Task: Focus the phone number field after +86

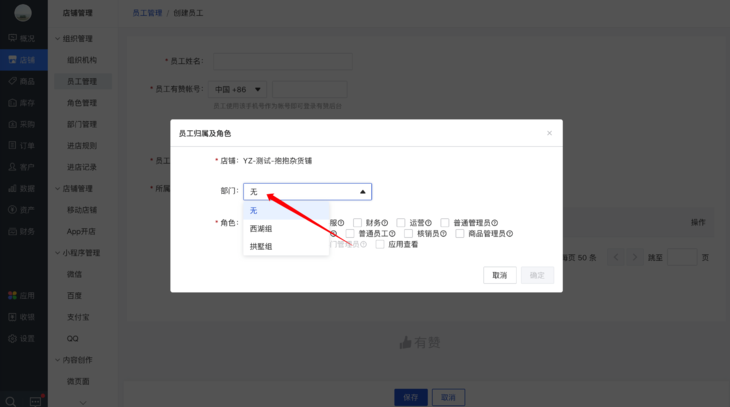Action: click(310, 89)
